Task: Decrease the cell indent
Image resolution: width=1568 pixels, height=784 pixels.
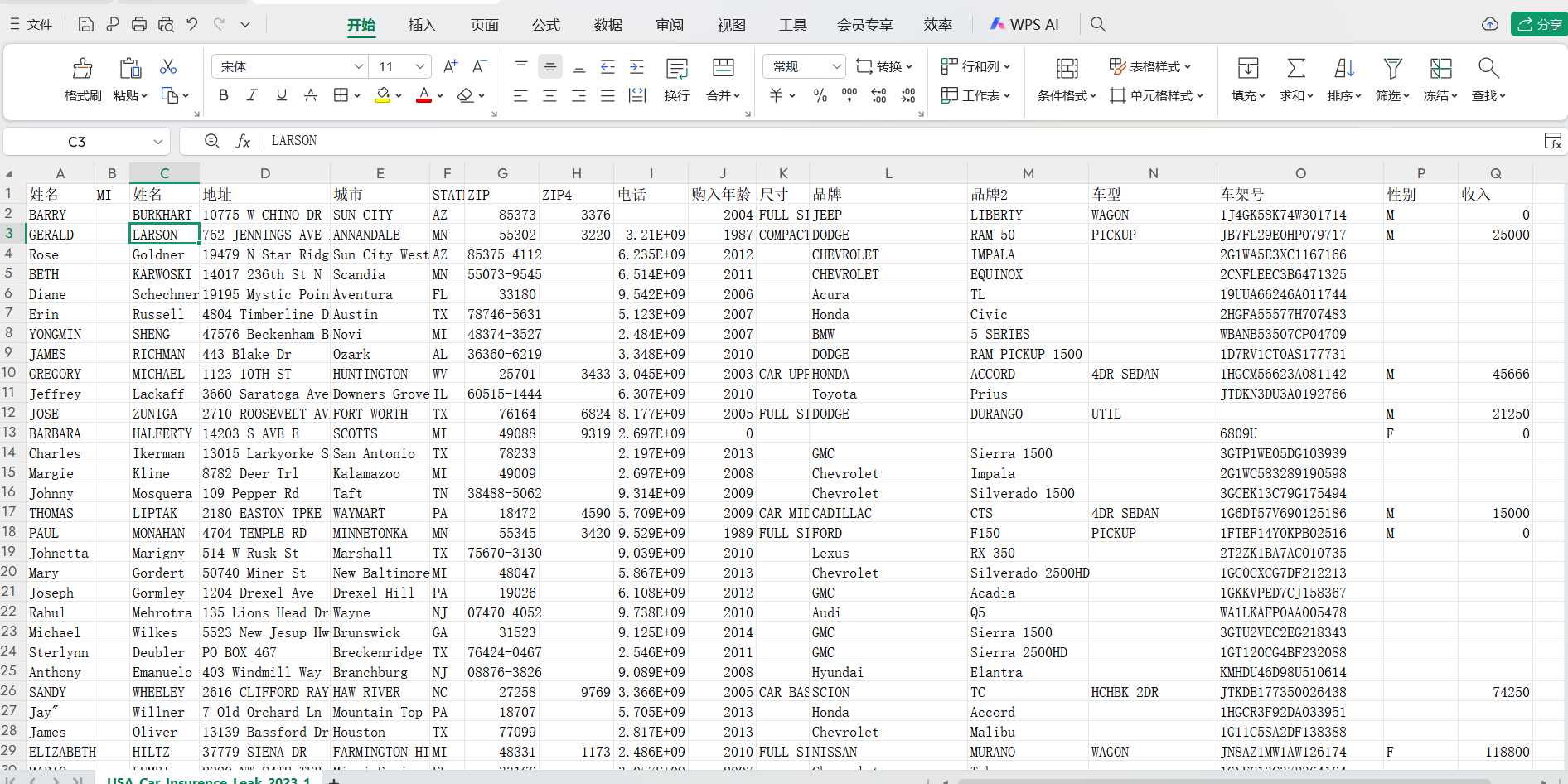Action: click(x=607, y=66)
